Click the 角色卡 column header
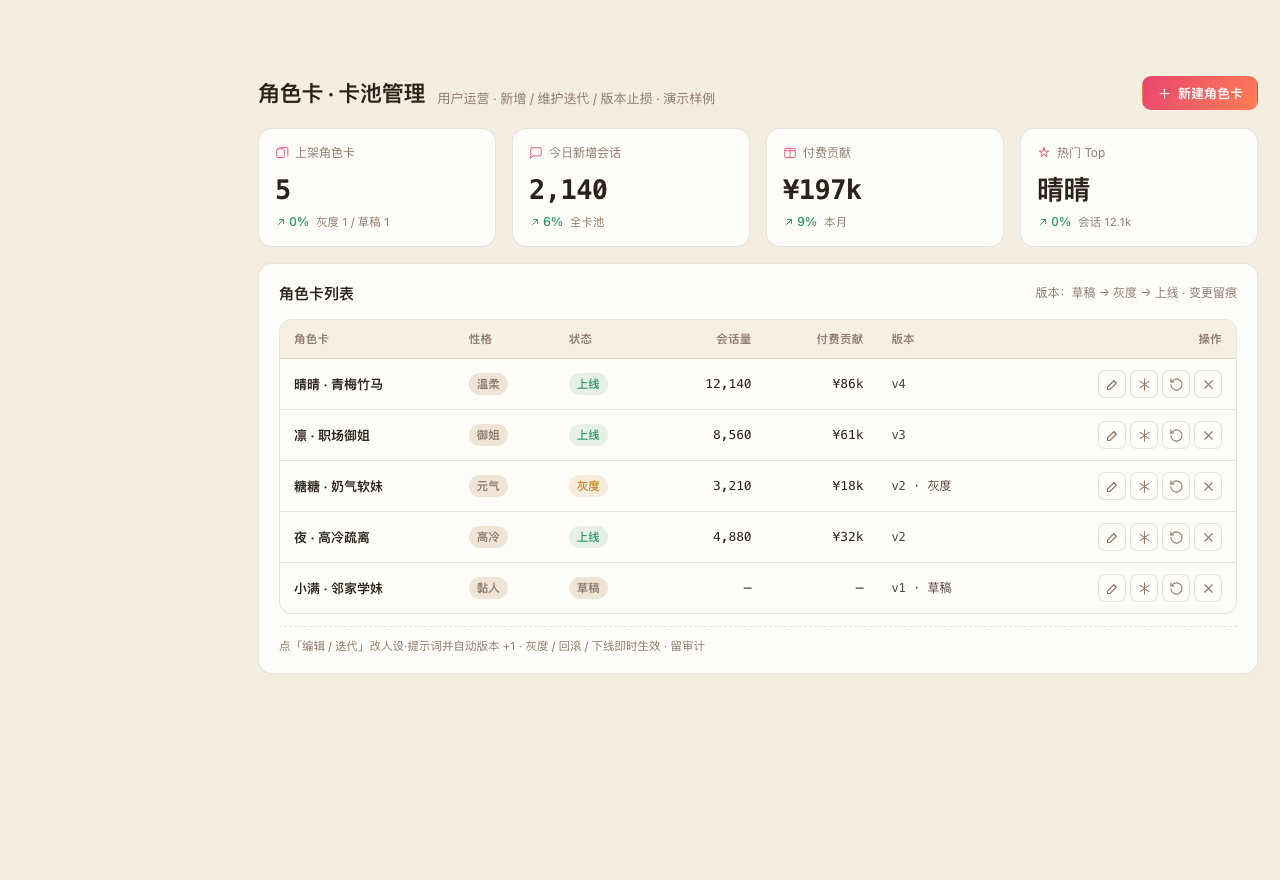Screen dimensions: 1280x880 pos(311,339)
